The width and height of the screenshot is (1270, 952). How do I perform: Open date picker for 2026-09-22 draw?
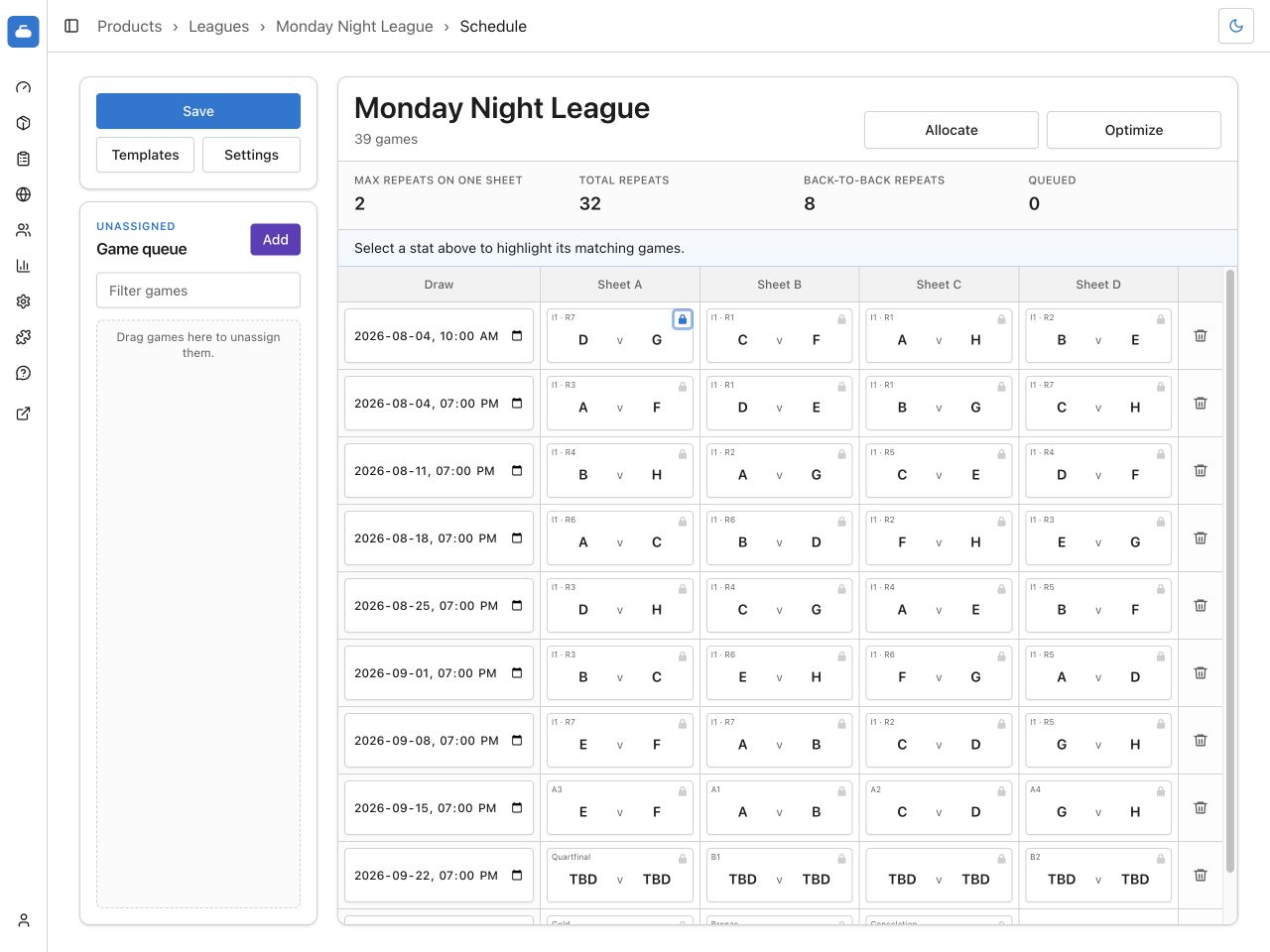517,876
